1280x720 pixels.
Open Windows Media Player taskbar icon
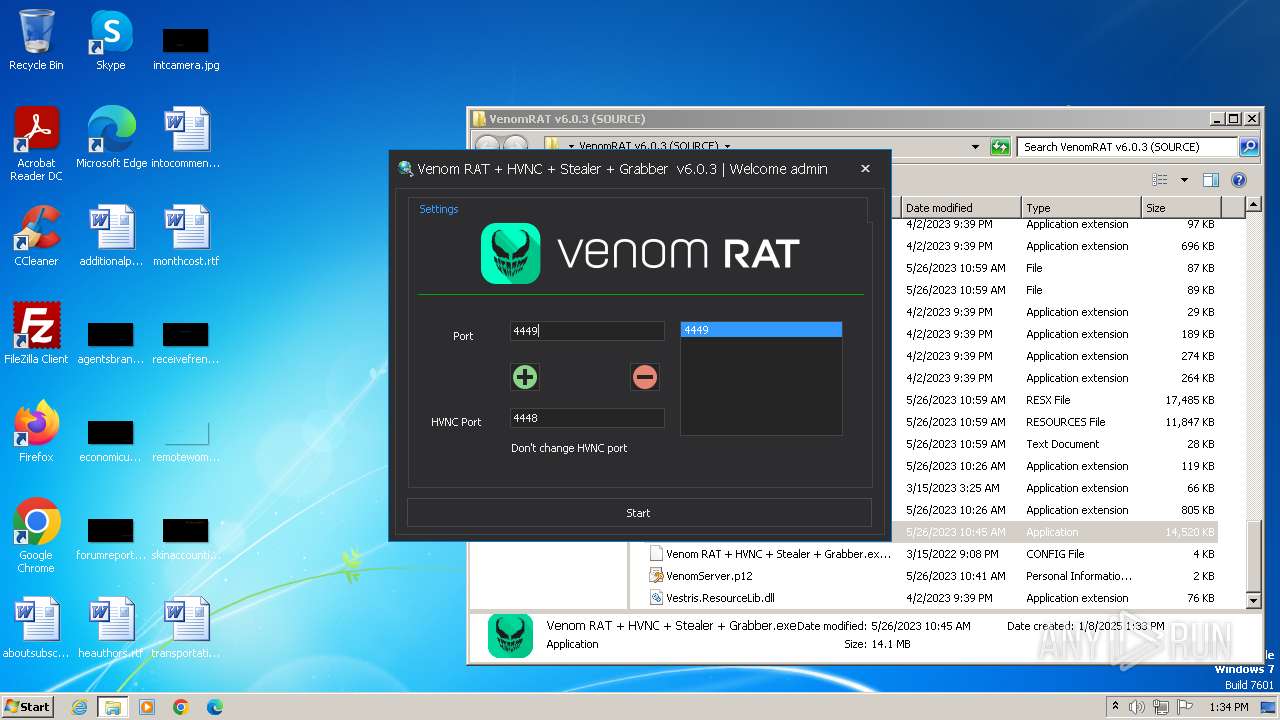[x=147, y=707]
